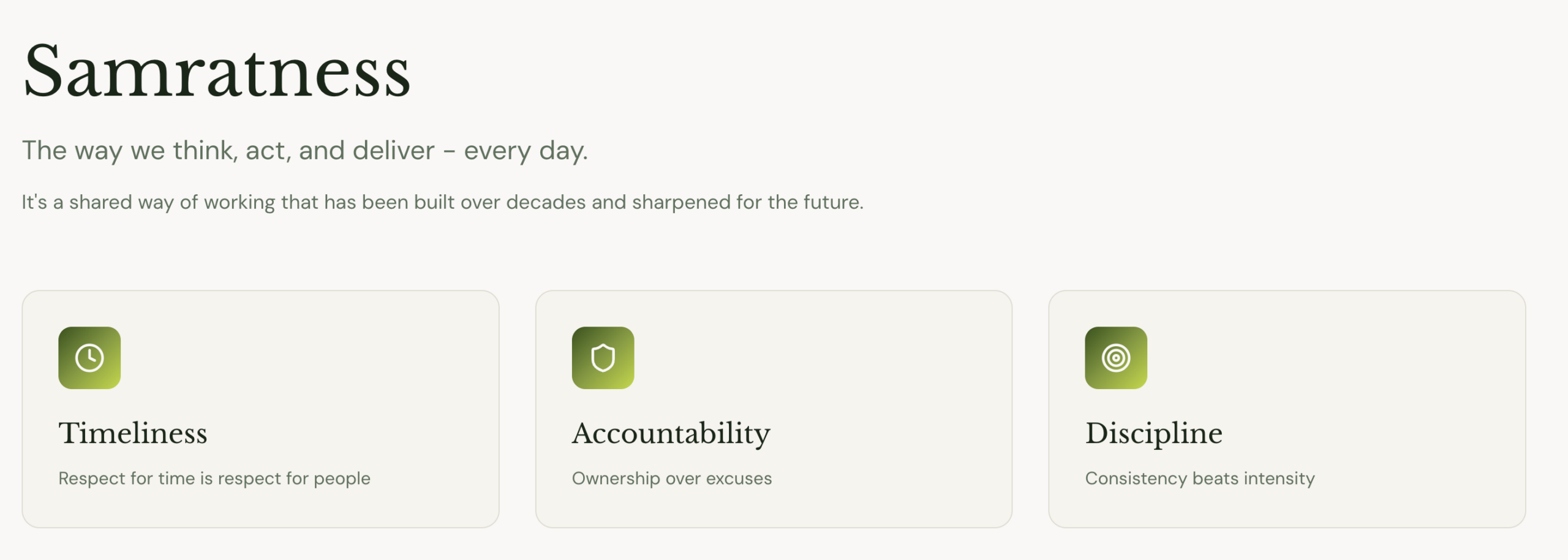Click 'Respect for time is respect for people'
Viewport: 1568px width, 560px height.
214,479
